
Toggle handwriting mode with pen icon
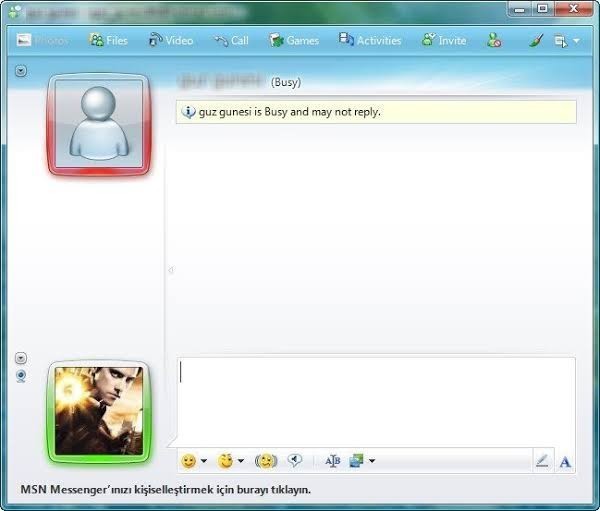542,461
